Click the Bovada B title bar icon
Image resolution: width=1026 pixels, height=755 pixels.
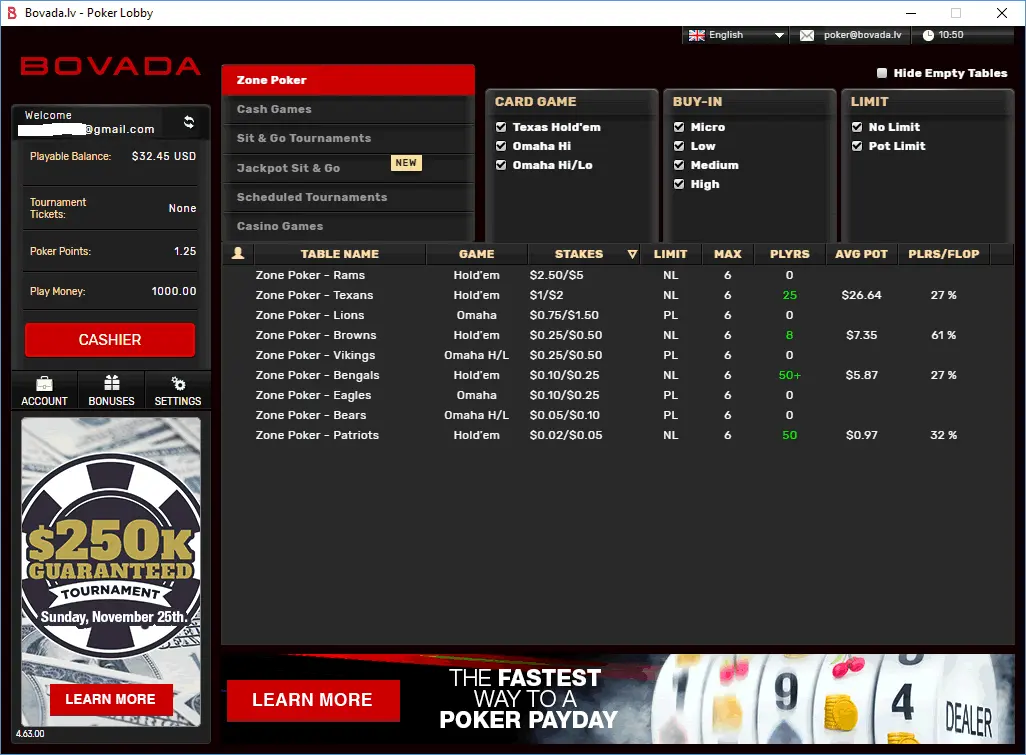coord(11,12)
